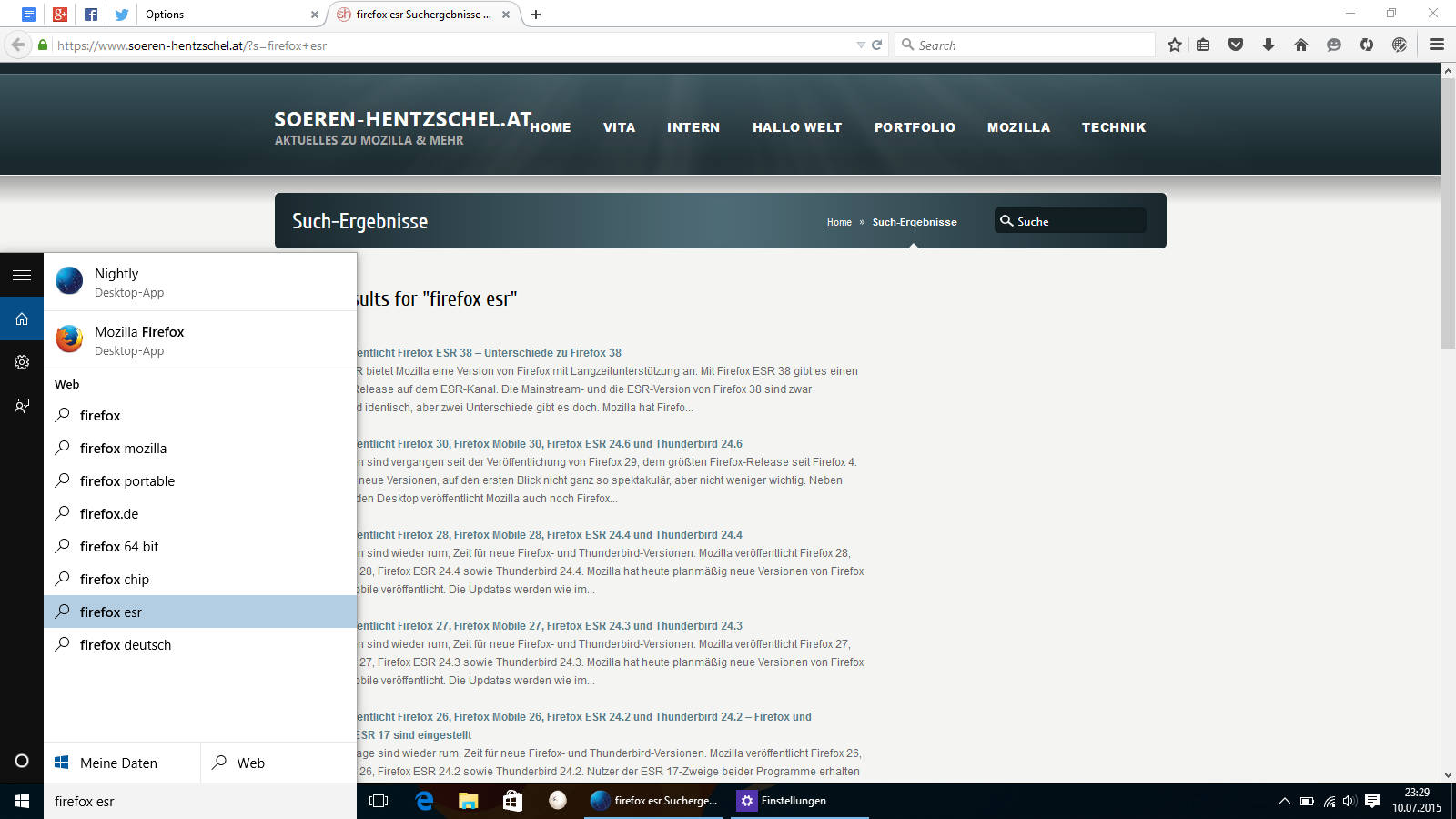The image size is (1456, 819).
Task: Show hidden system tray icons
Action: [1284, 801]
